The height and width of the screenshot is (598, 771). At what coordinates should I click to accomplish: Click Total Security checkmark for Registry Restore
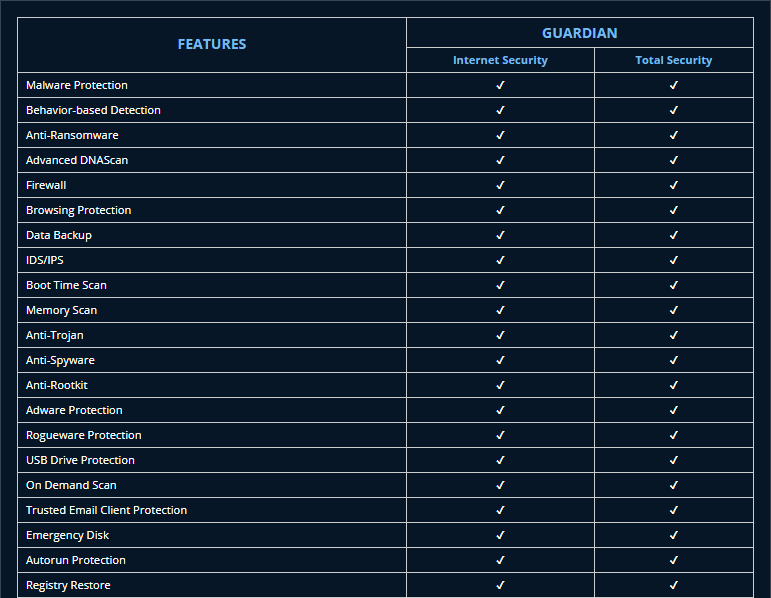[x=674, y=585]
